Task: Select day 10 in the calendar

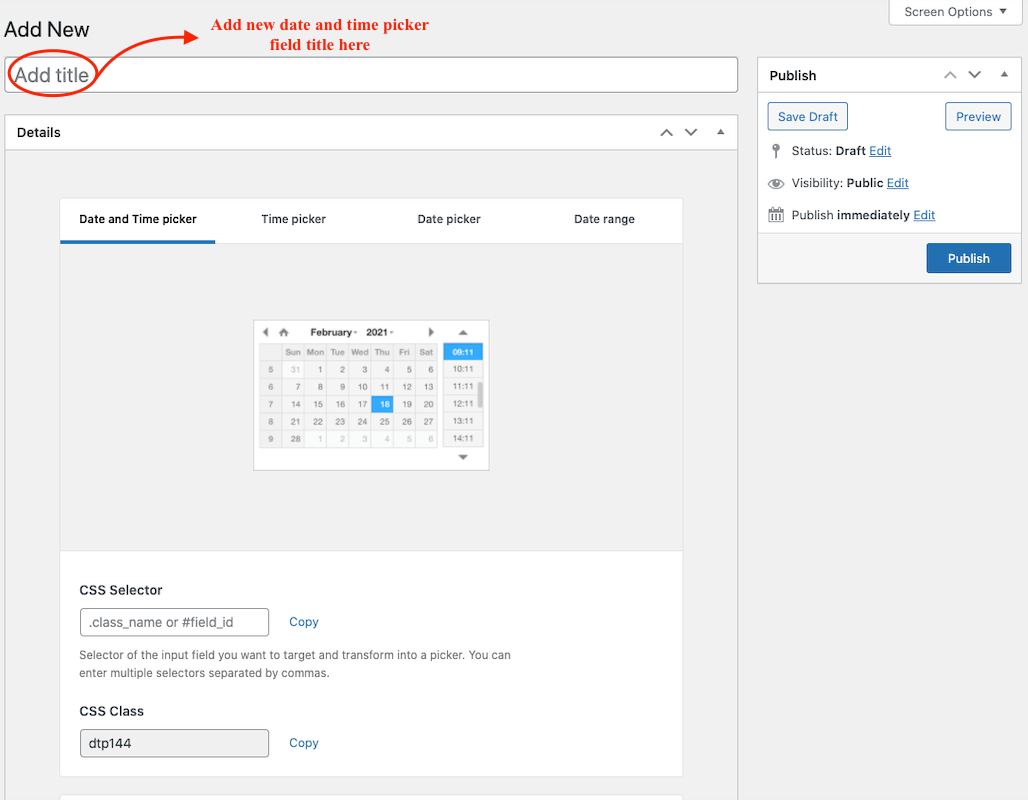Action: point(360,387)
